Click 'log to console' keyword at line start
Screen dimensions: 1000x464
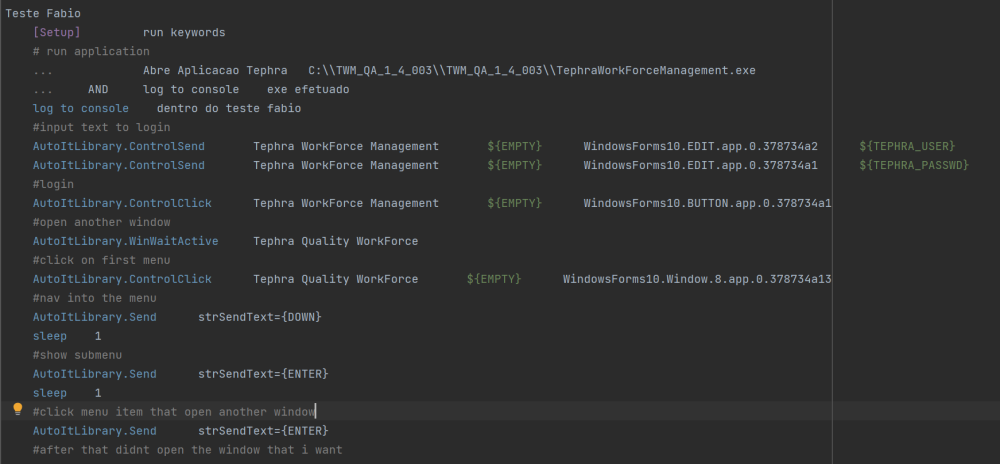[x=80, y=108]
